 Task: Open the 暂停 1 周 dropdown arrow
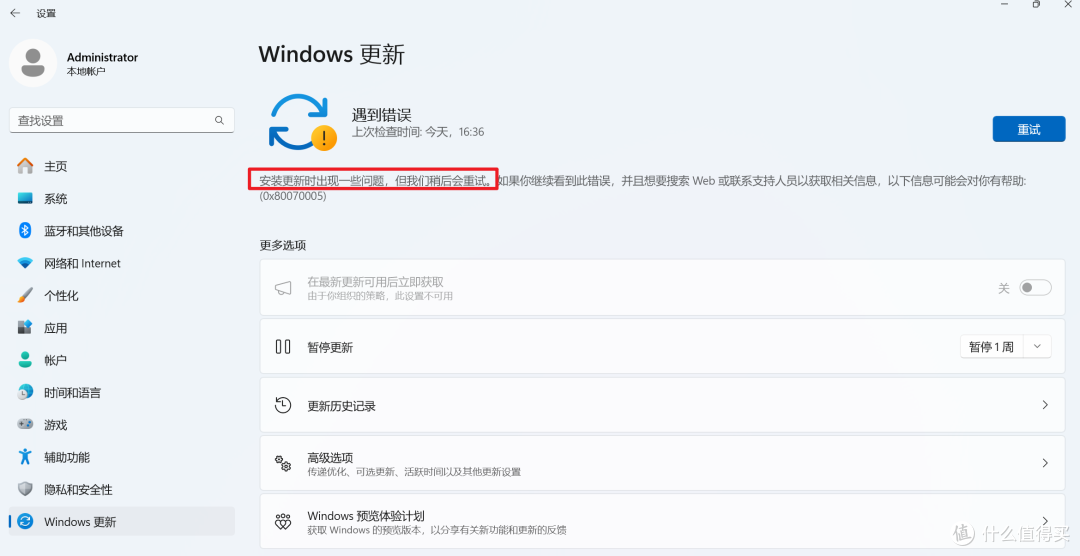[1037, 347]
